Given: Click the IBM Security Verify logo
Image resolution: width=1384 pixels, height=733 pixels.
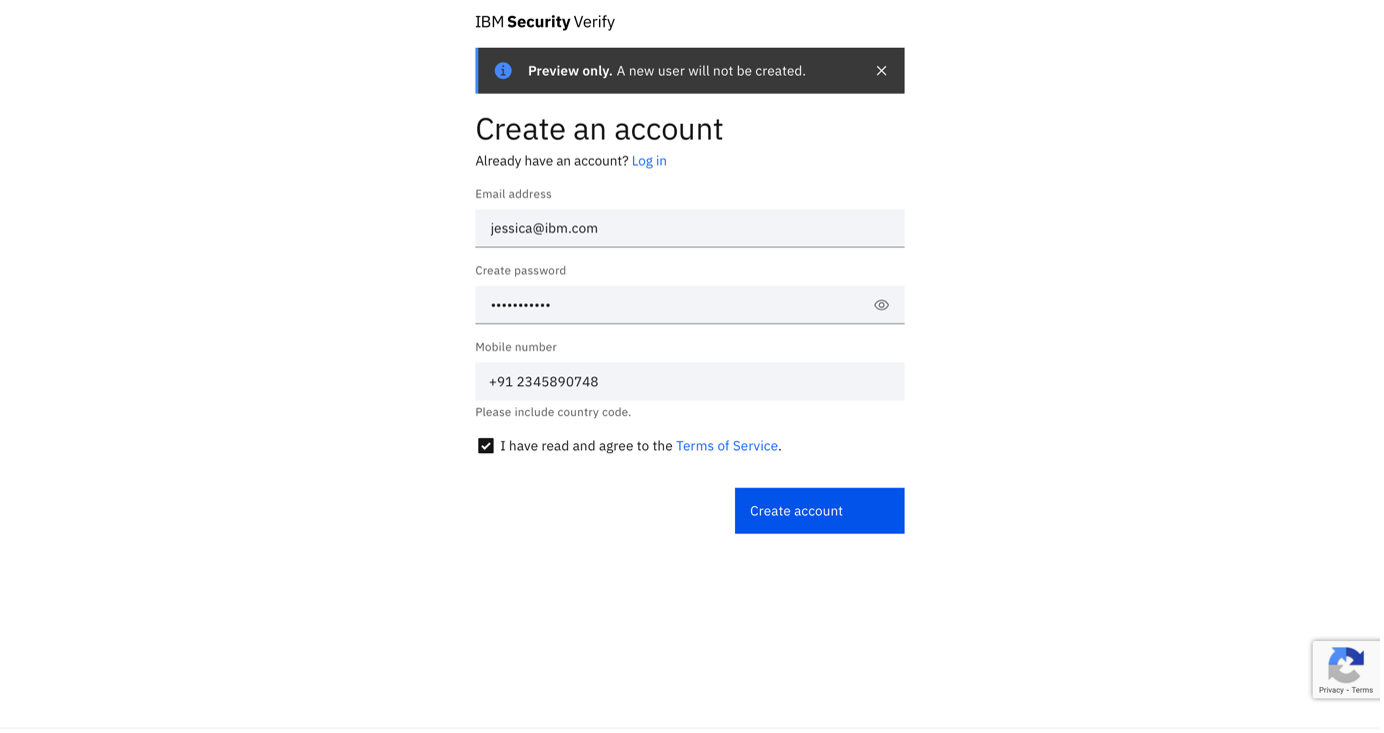Looking at the screenshot, I should 545,22.
